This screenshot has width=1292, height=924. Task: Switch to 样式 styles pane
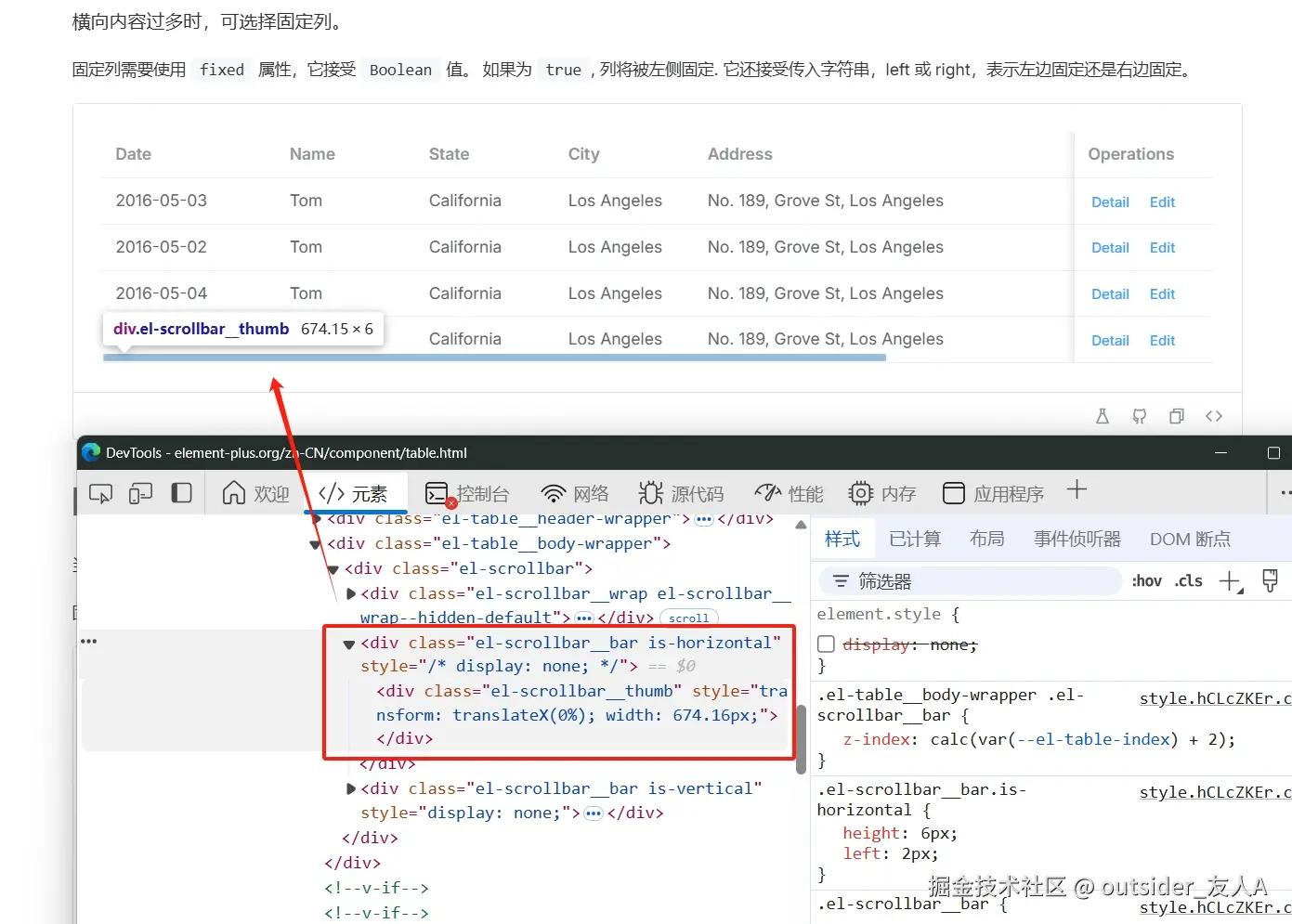(842, 539)
